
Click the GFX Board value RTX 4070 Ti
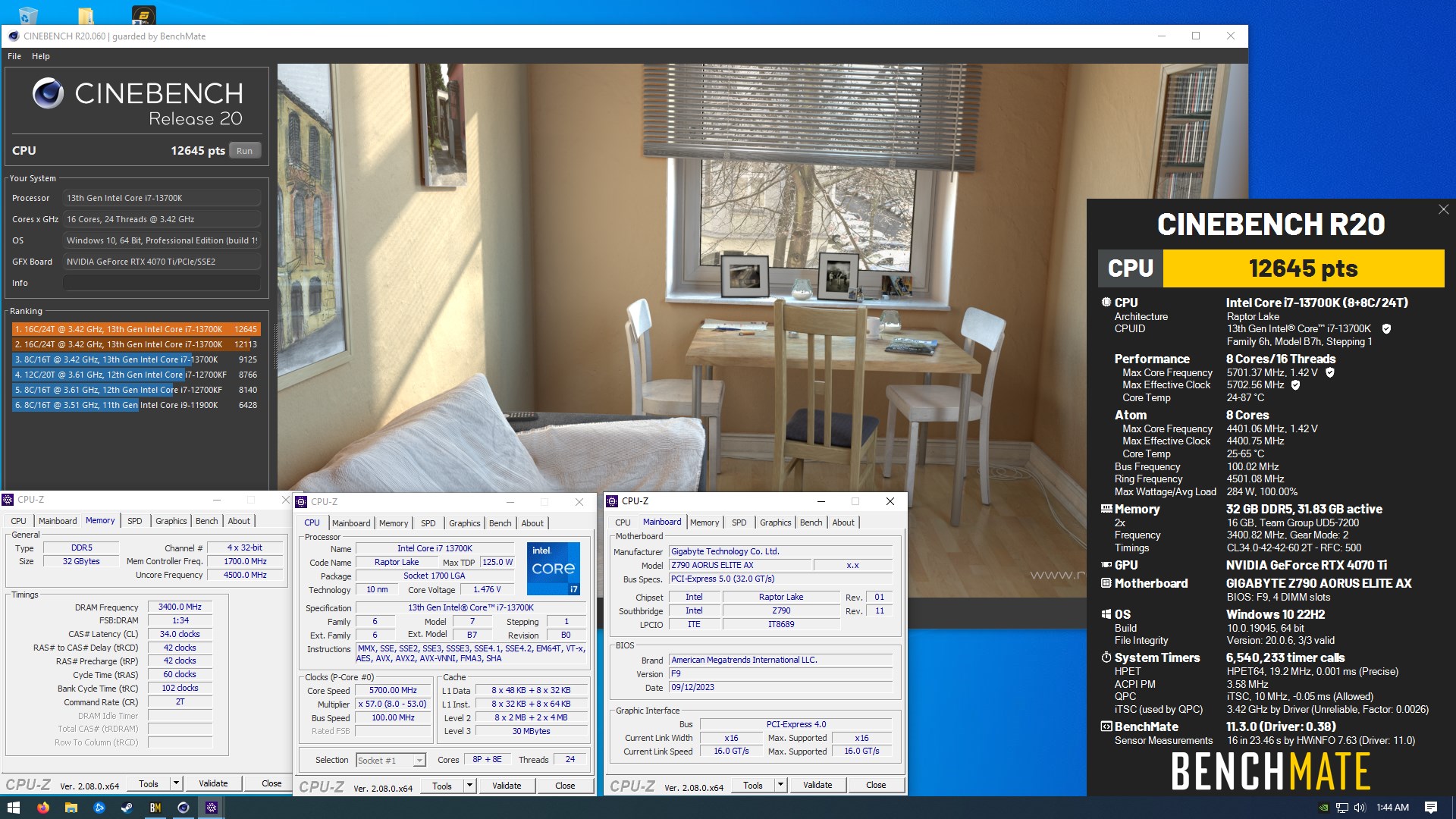[162, 262]
